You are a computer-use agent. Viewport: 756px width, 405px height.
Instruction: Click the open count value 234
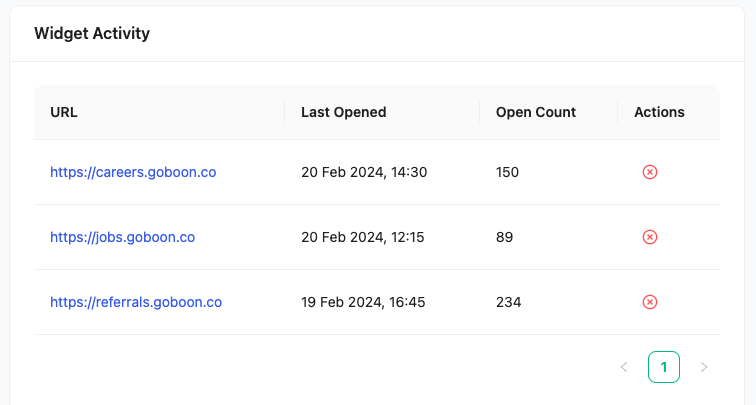click(x=508, y=302)
